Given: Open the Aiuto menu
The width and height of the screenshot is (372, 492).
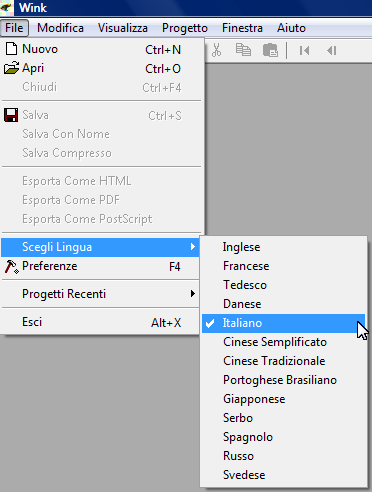Looking at the screenshot, I should pyautogui.click(x=291, y=28).
